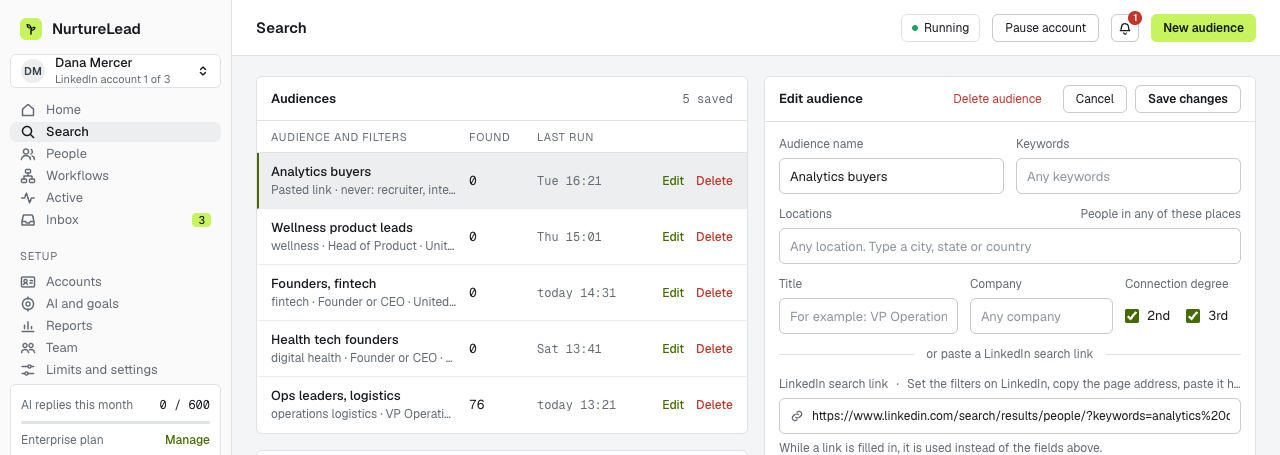Delete Health tech founders audience
The width and height of the screenshot is (1280, 455).
click(714, 349)
